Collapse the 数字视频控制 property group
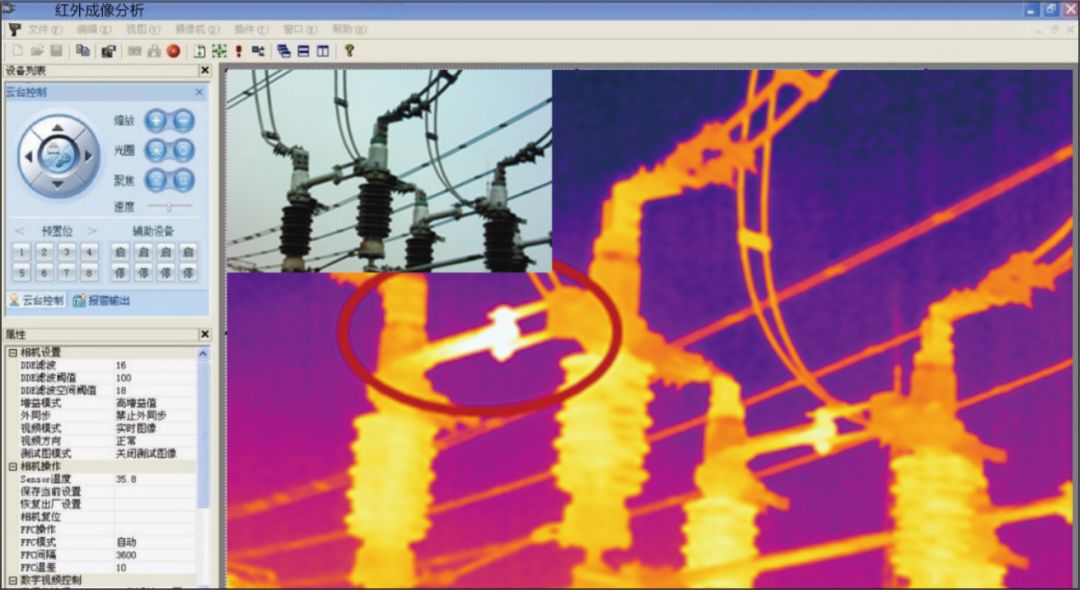Viewport: 1080px width, 590px height. click(x=12, y=580)
